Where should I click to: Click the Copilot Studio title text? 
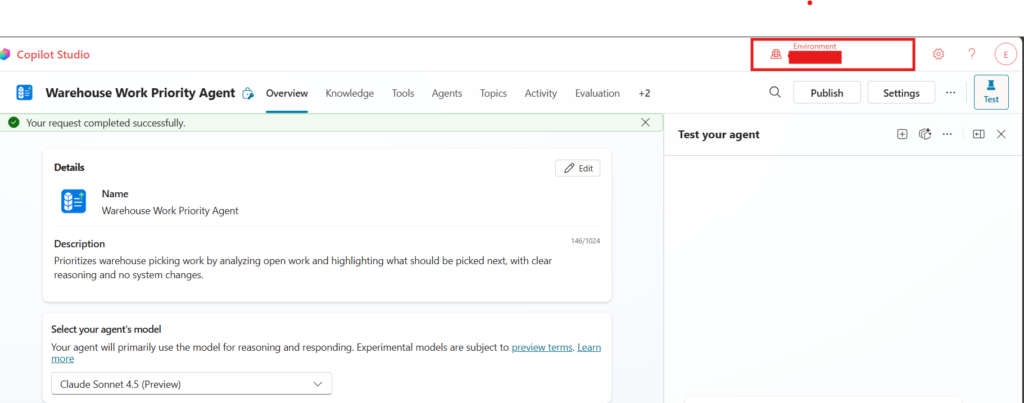coord(53,55)
